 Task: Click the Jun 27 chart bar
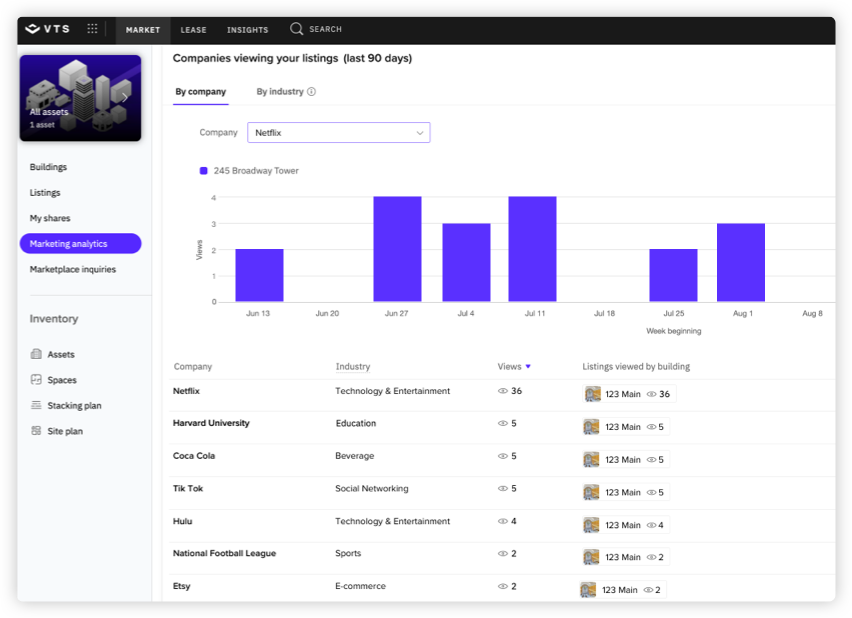tap(397, 249)
